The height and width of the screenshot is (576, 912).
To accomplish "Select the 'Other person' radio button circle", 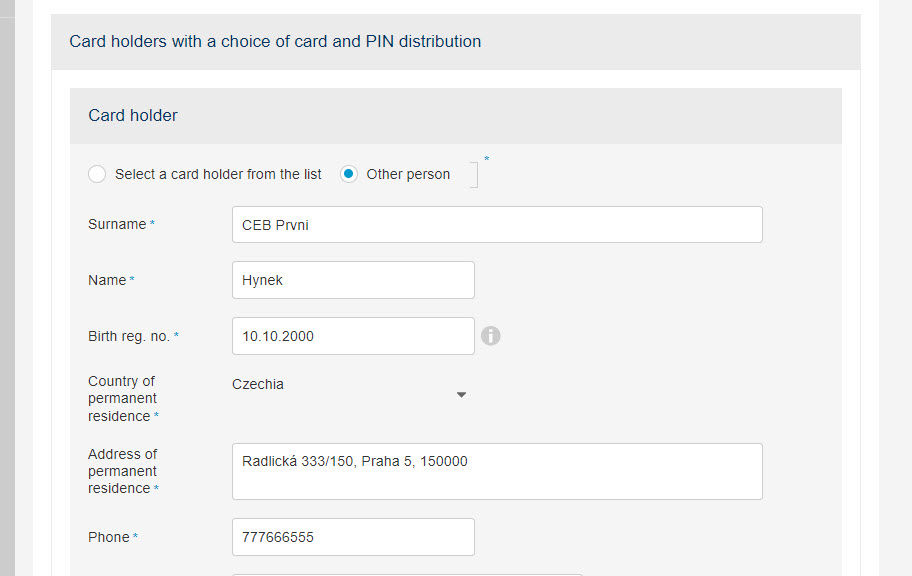I will (348, 174).
